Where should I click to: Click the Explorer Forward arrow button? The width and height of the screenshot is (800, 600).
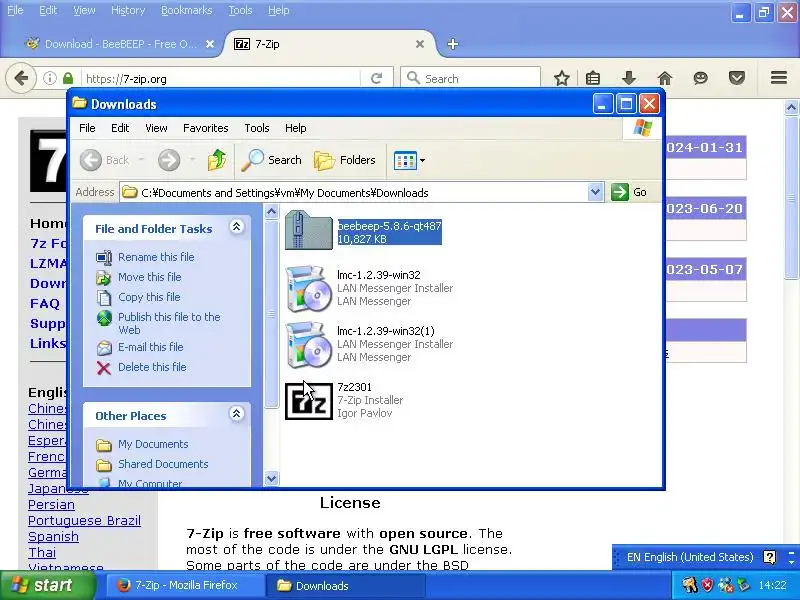click(169, 160)
